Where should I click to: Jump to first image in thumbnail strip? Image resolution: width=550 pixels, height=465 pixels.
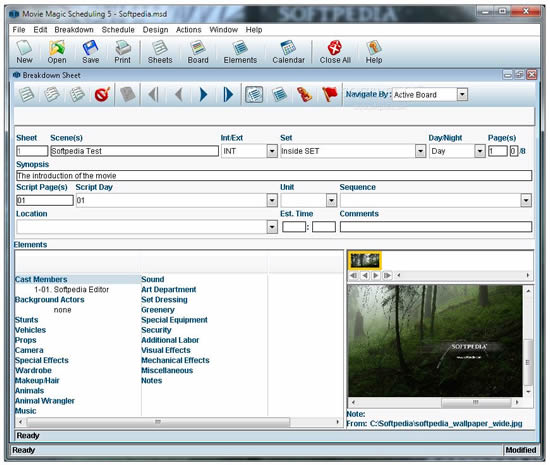pos(354,276)
